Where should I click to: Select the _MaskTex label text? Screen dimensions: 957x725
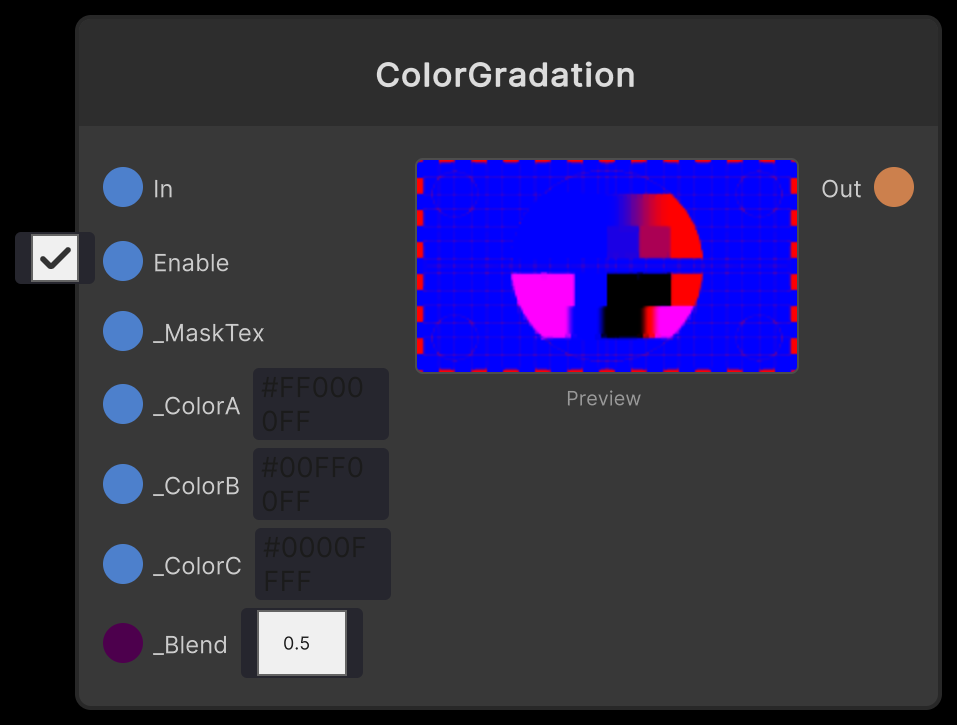pos(209,330)
